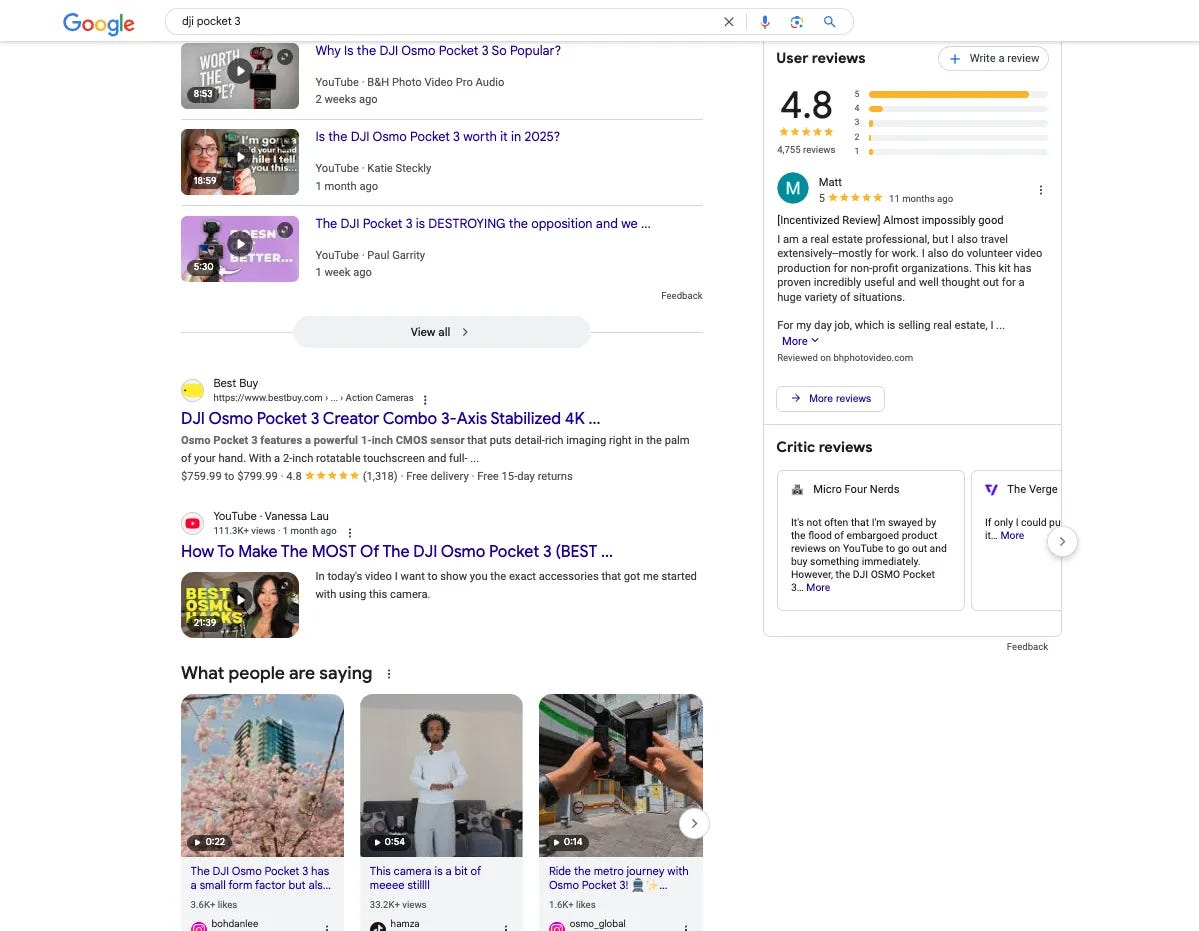Open 'Ride the metro journey with Osmo Pocket 3' post

[x=619, y=877]
